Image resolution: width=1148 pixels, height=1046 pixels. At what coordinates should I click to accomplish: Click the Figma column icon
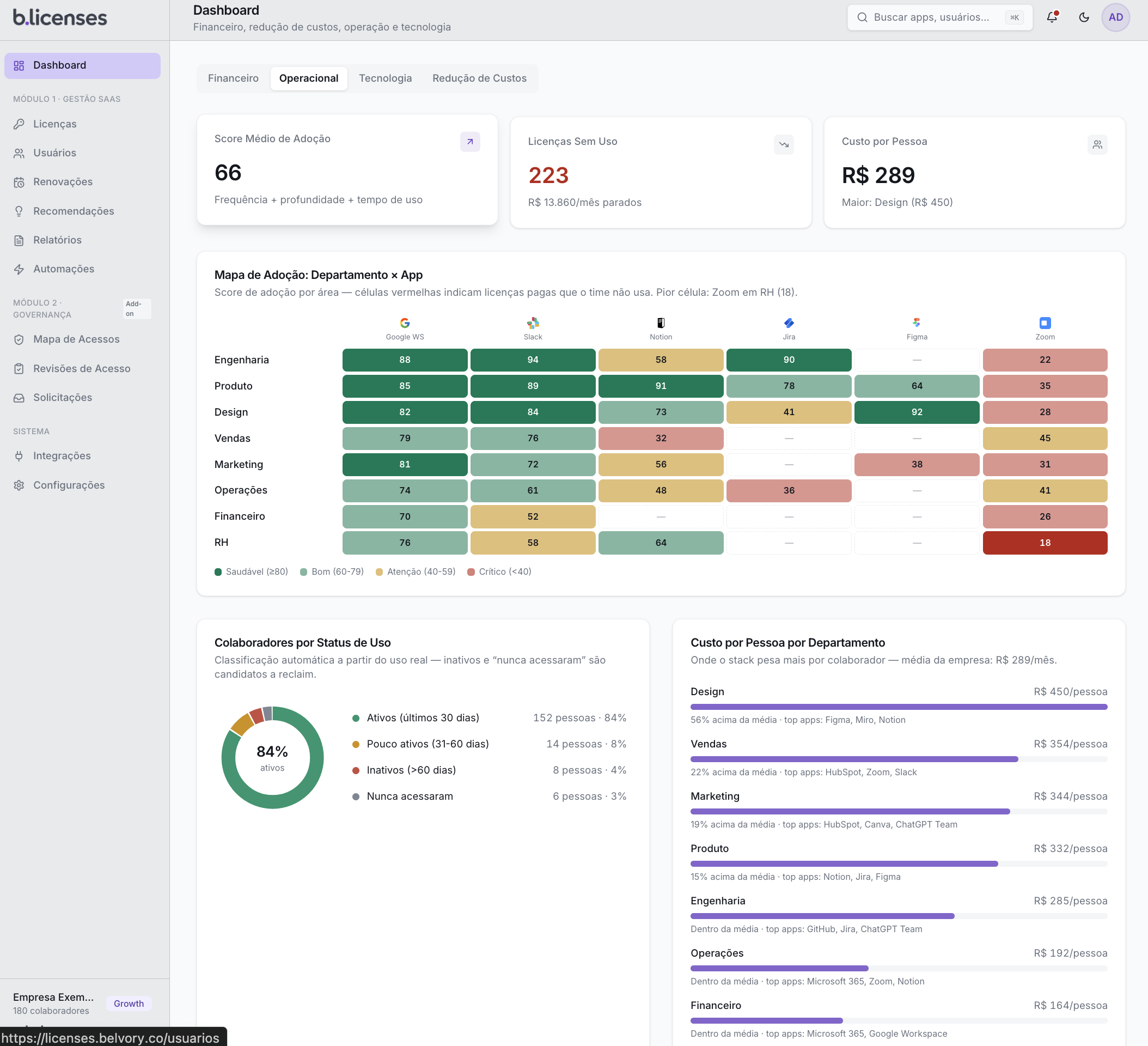917,323
